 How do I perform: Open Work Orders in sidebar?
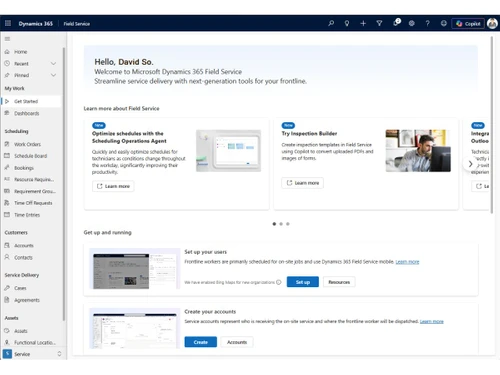click(31, 144)
